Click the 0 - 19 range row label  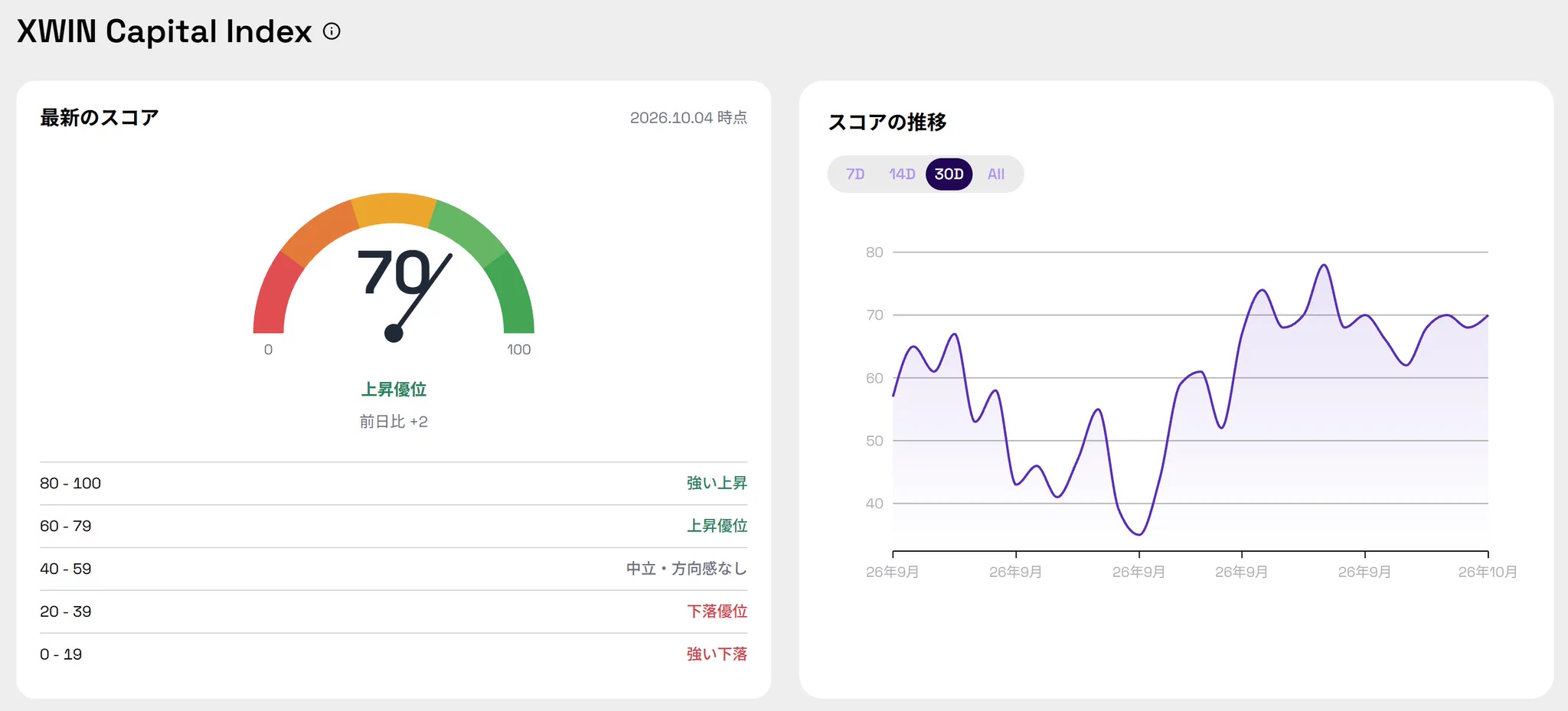pos(61,655)
